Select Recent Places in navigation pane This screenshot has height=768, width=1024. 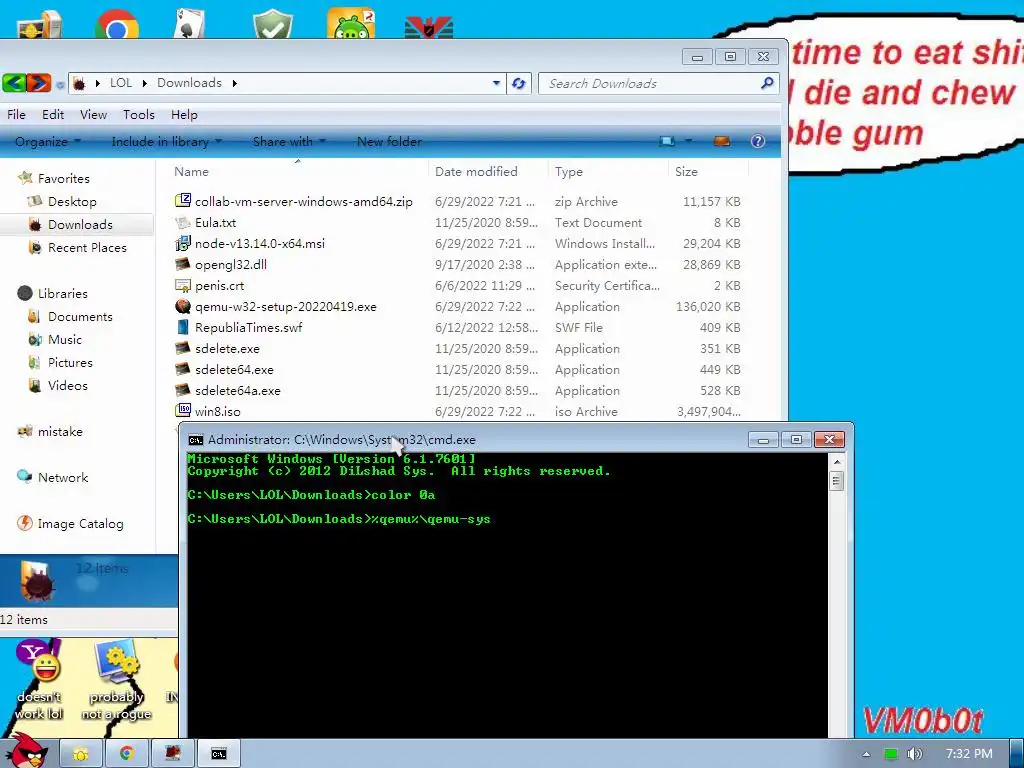(x=87, y=248)
